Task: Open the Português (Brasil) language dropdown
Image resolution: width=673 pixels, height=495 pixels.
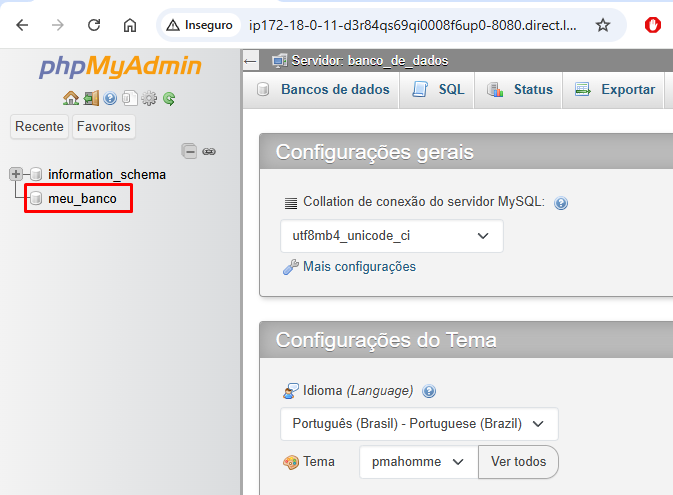Action: coord(419,424)
